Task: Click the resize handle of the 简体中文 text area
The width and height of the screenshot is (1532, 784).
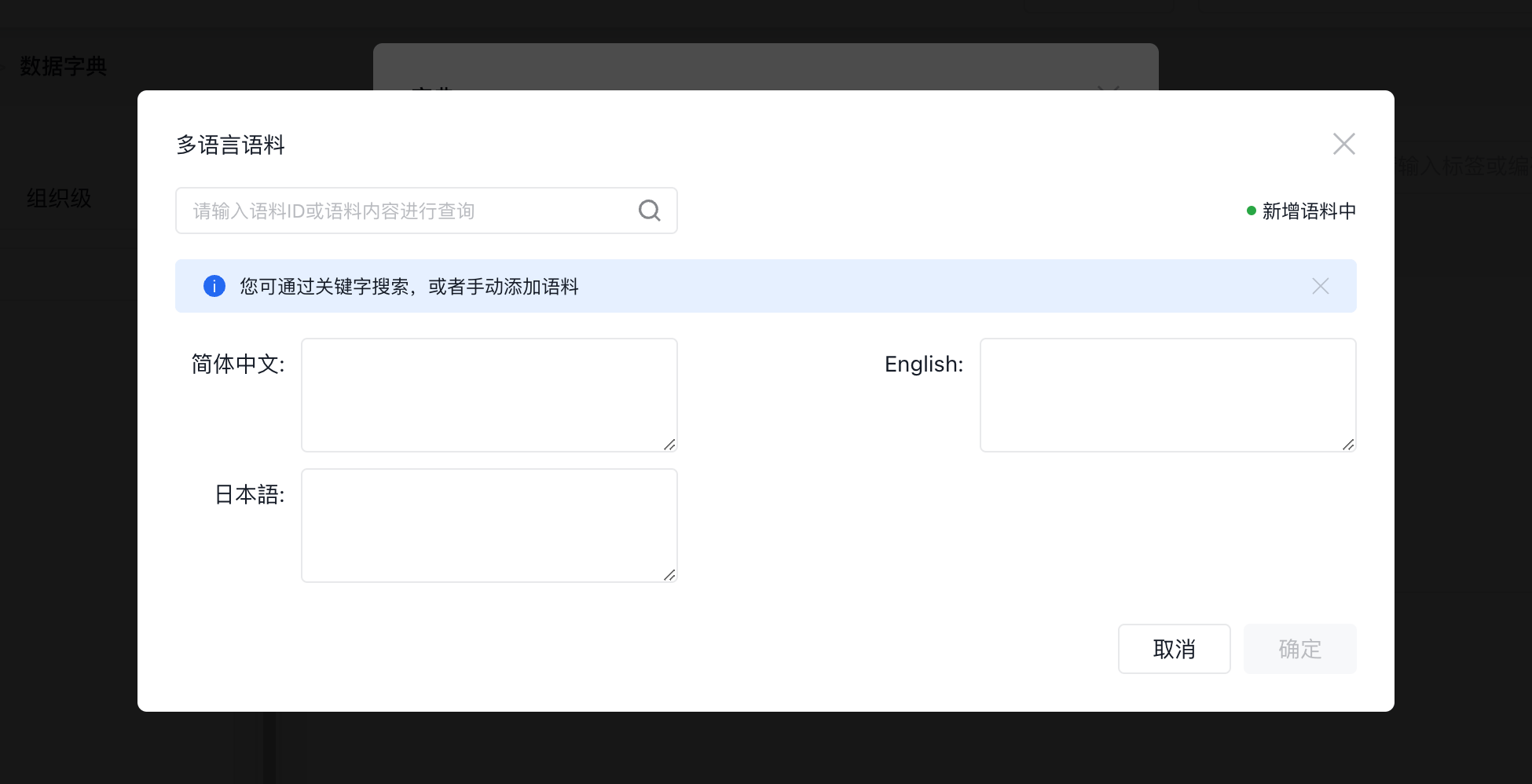Action: pyautogui.click(x=669, y=445)
